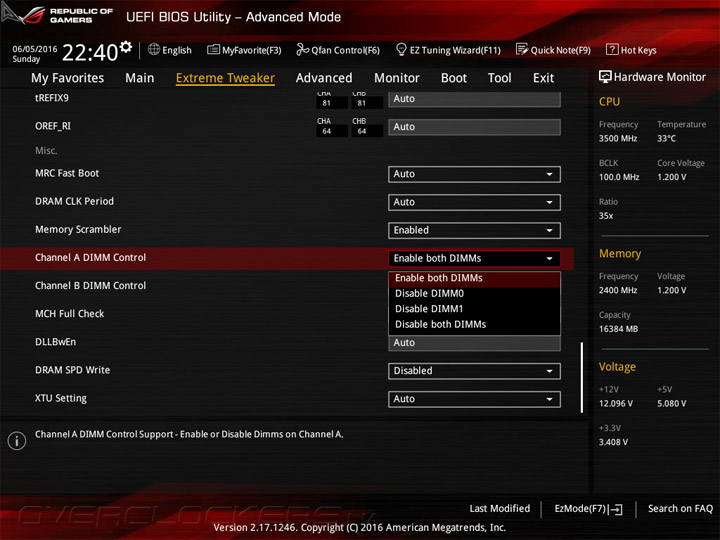Click the tREFIX9 Auto input field

click(x=474, y=99)
